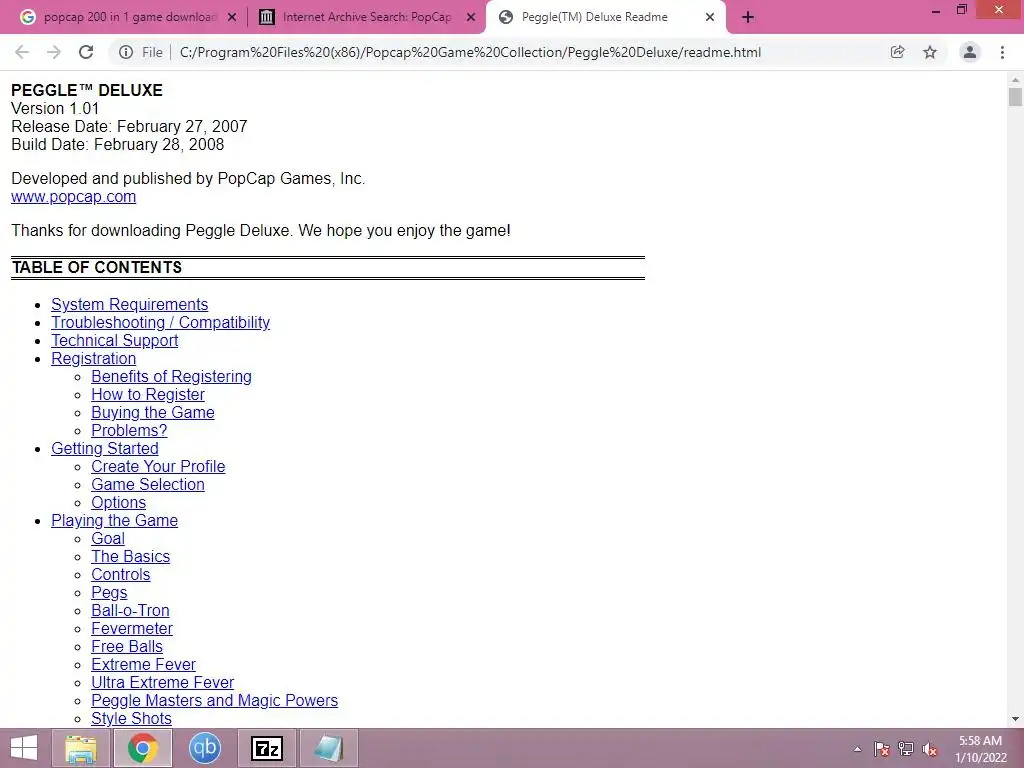Close the Internet Archive Search tab
Image resolution: width=1024 pixels, height=768 pixels.
point(471,18)
